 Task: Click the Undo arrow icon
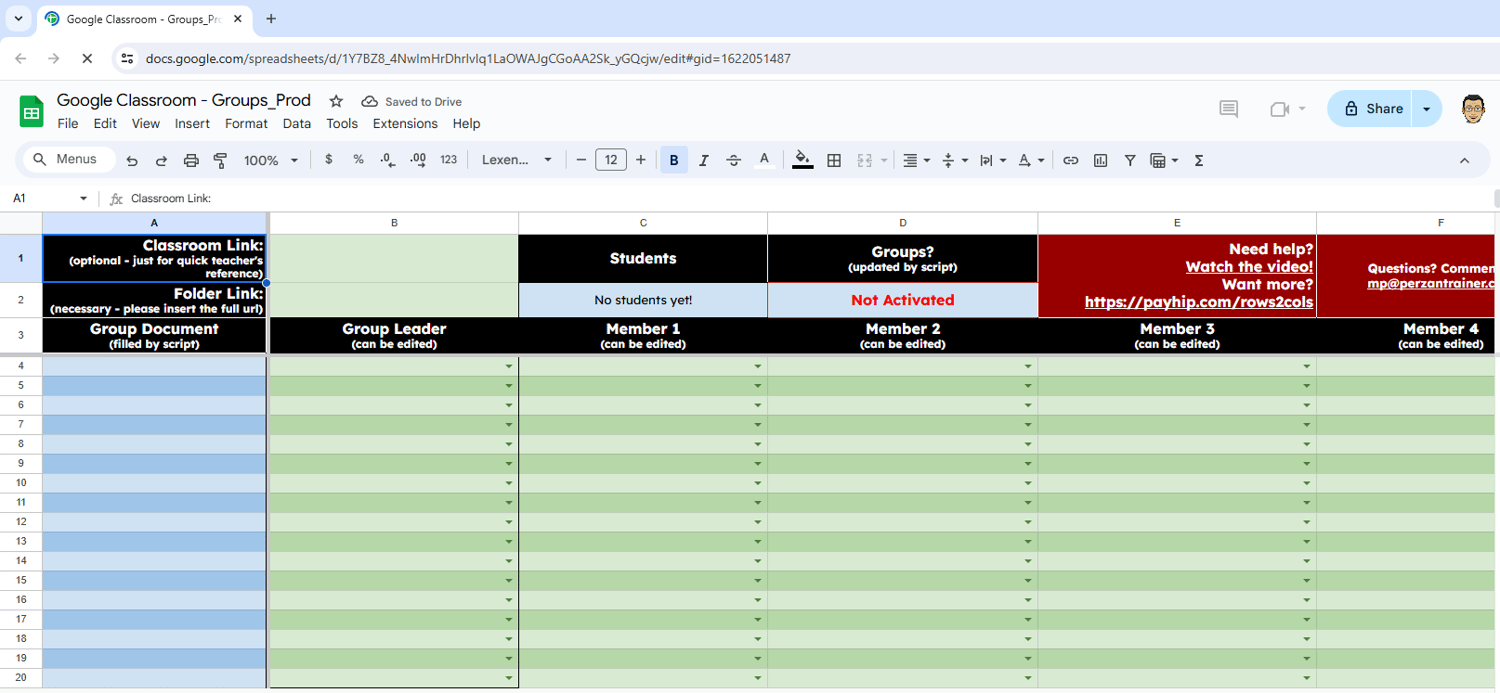(x=132, y=160)
